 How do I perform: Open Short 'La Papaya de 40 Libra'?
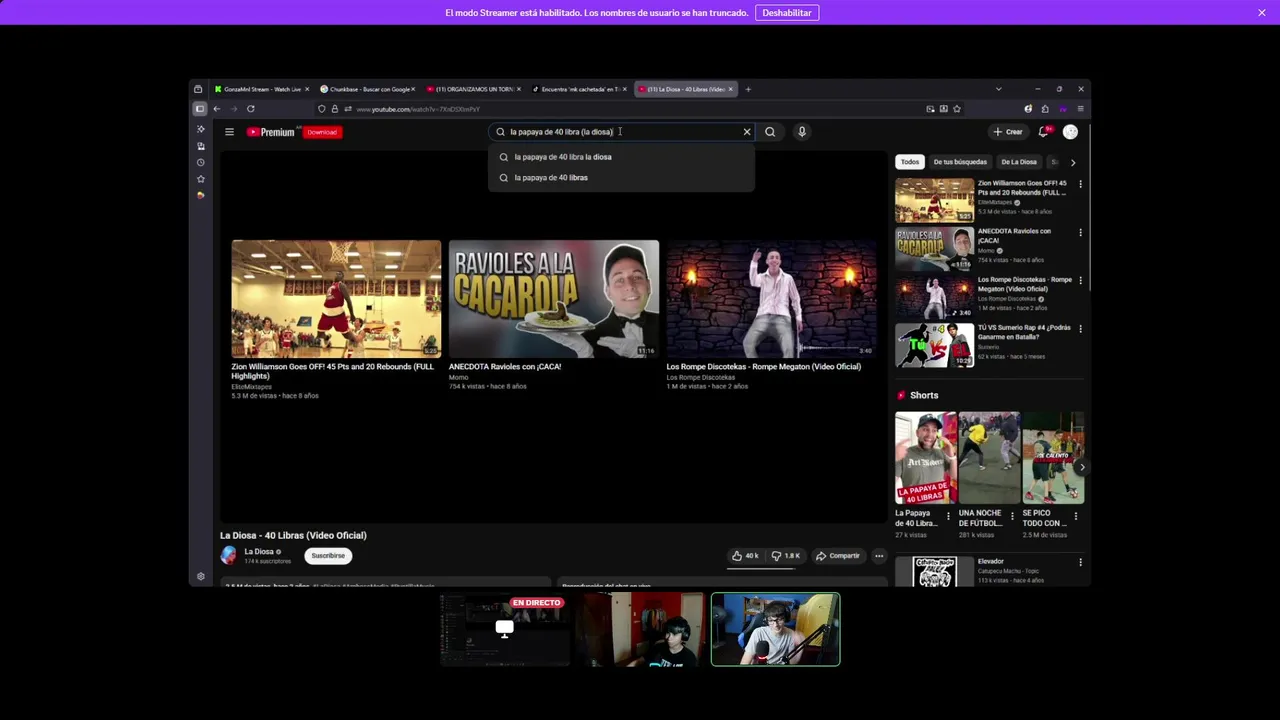(x=926, y=457)
